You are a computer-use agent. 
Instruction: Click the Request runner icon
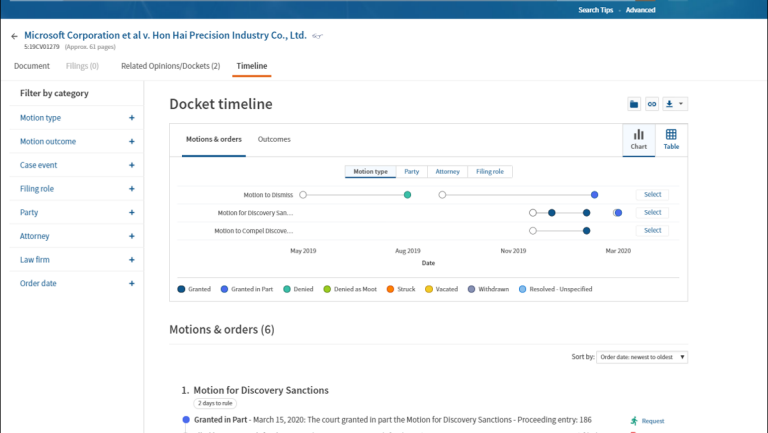pyautogui.click(x=633, y=421)
